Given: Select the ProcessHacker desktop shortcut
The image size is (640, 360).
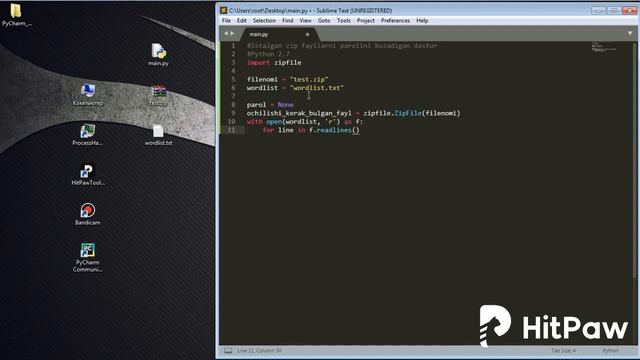Looking at the screenshot, I should pyautogui.click(x=87, y=134).
